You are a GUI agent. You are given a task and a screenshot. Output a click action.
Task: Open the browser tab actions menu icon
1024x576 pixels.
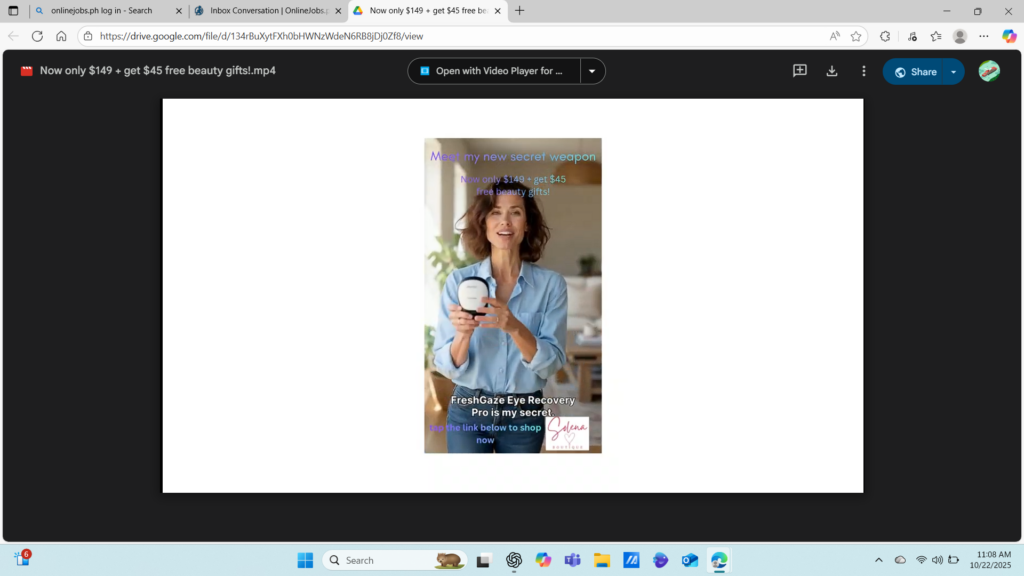(13, 10)
